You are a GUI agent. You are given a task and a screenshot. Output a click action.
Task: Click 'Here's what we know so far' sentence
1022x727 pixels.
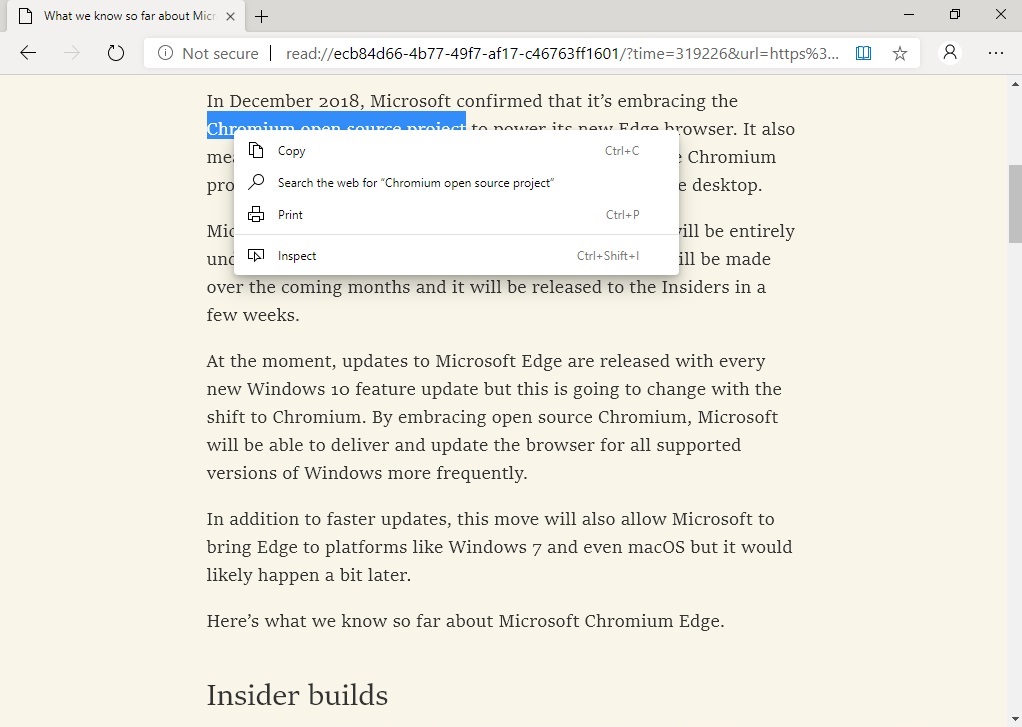click(465, 621)
